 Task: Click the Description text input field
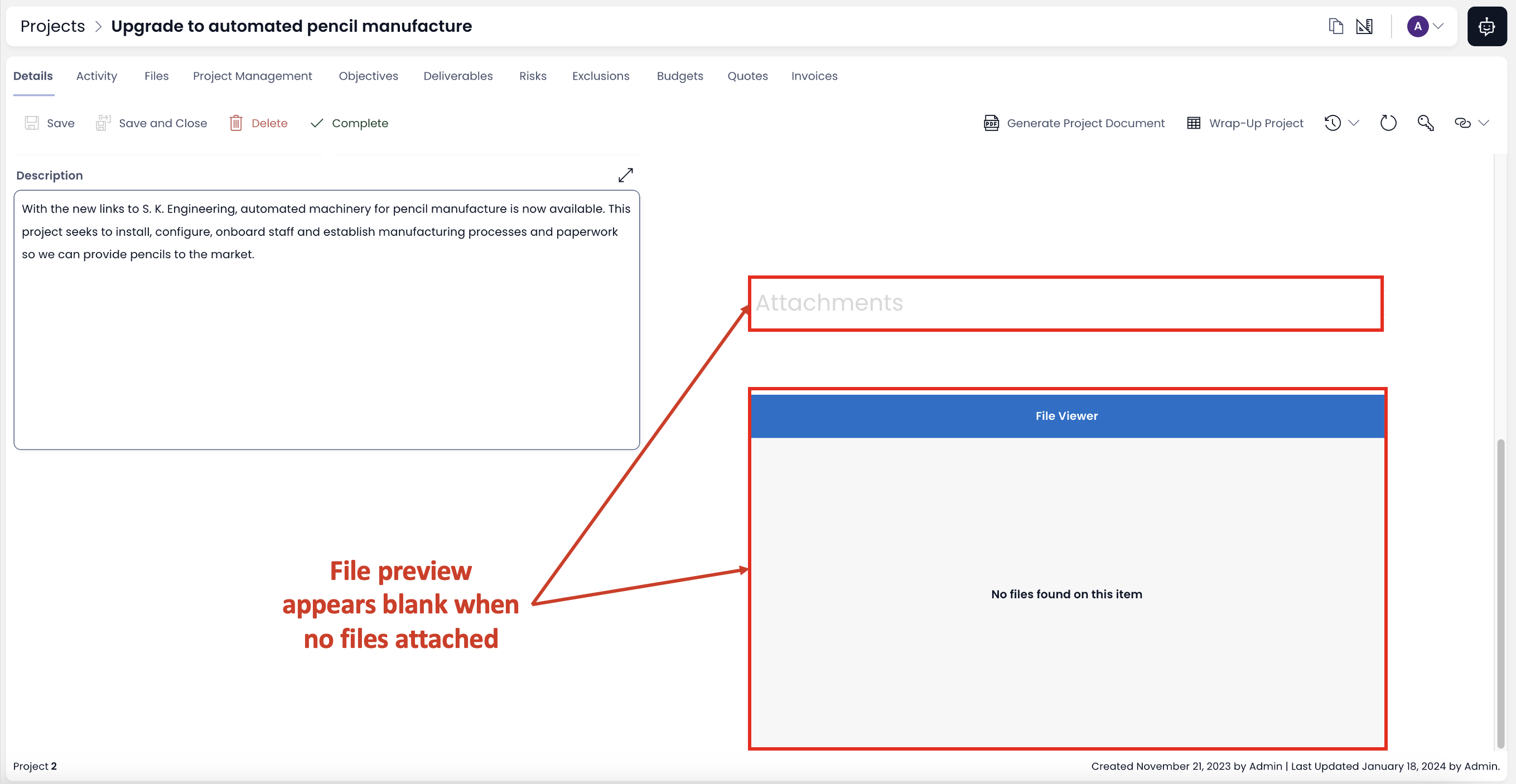(x=327, y=319)
